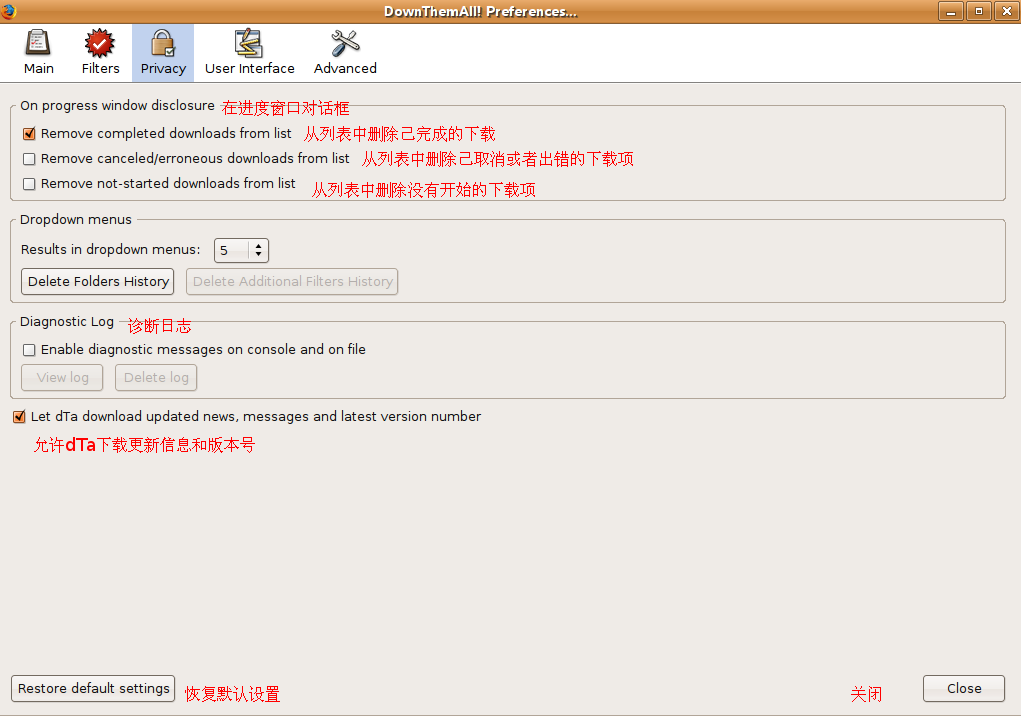Viewport: 1021px width, 716px height.
Task: Click the Delete log button
Action: pos(156,378)
